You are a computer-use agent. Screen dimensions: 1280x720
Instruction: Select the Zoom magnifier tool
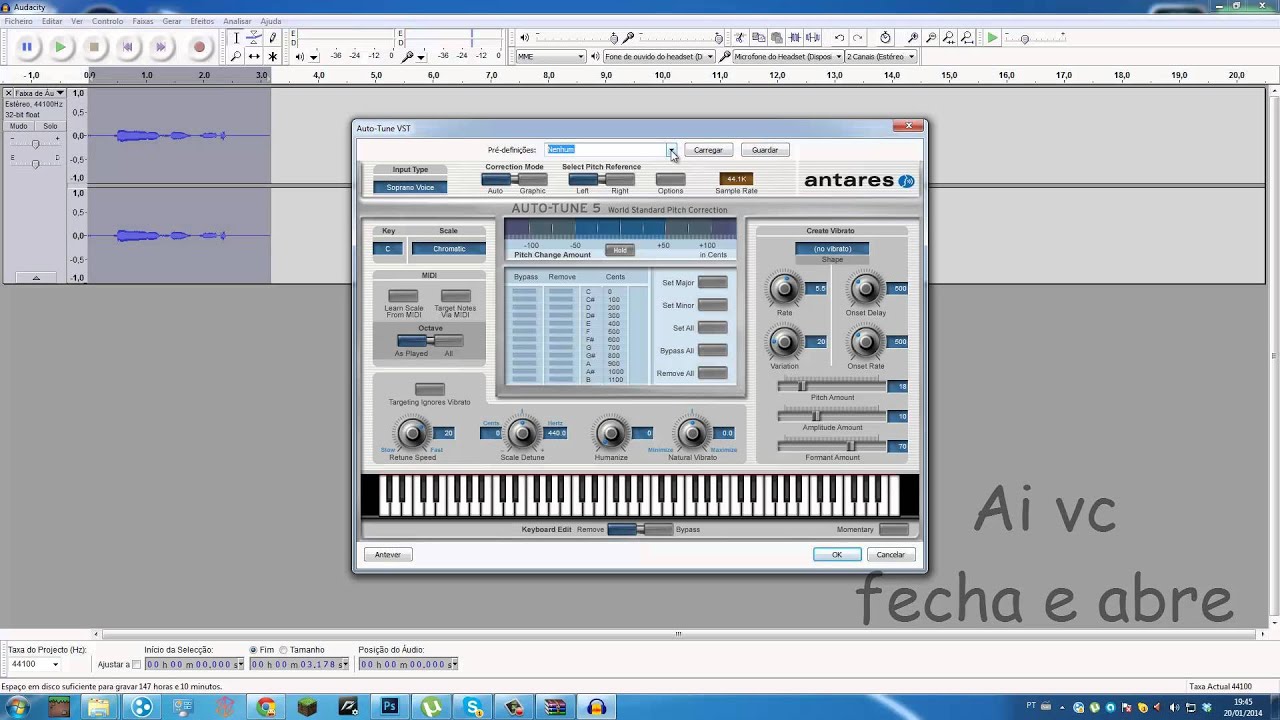[x=236, y=56]
